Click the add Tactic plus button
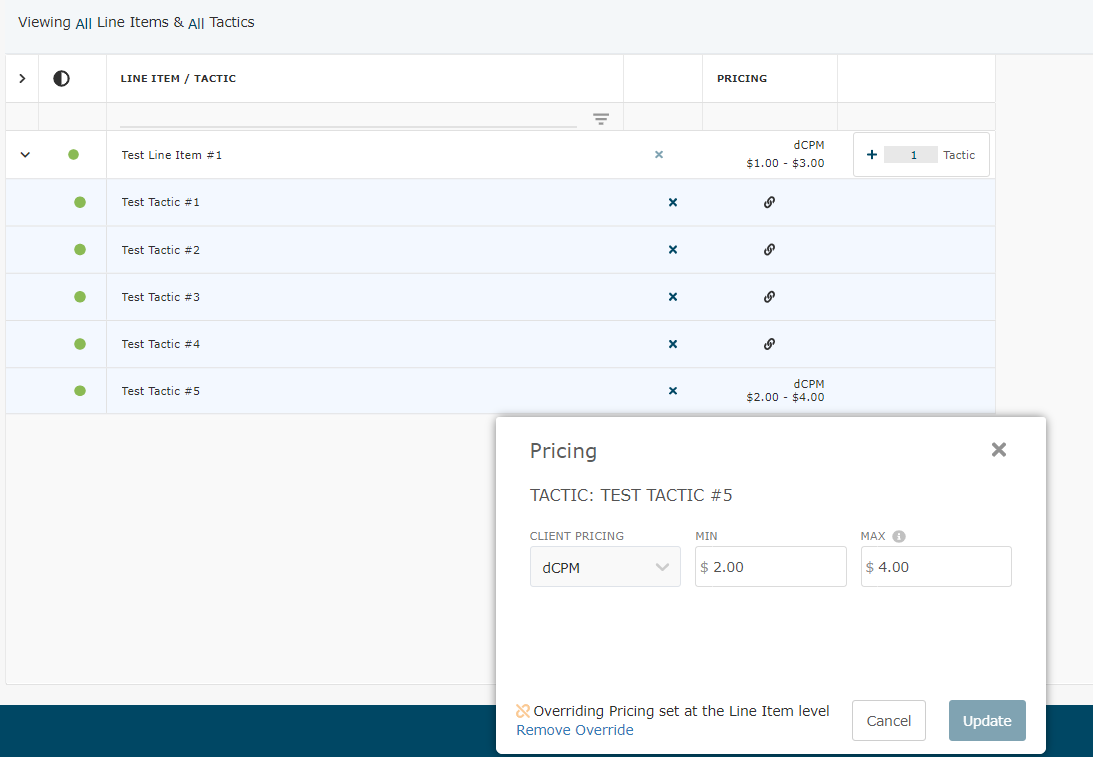This screenshot has height=757, width=1093. click(872, 155)
